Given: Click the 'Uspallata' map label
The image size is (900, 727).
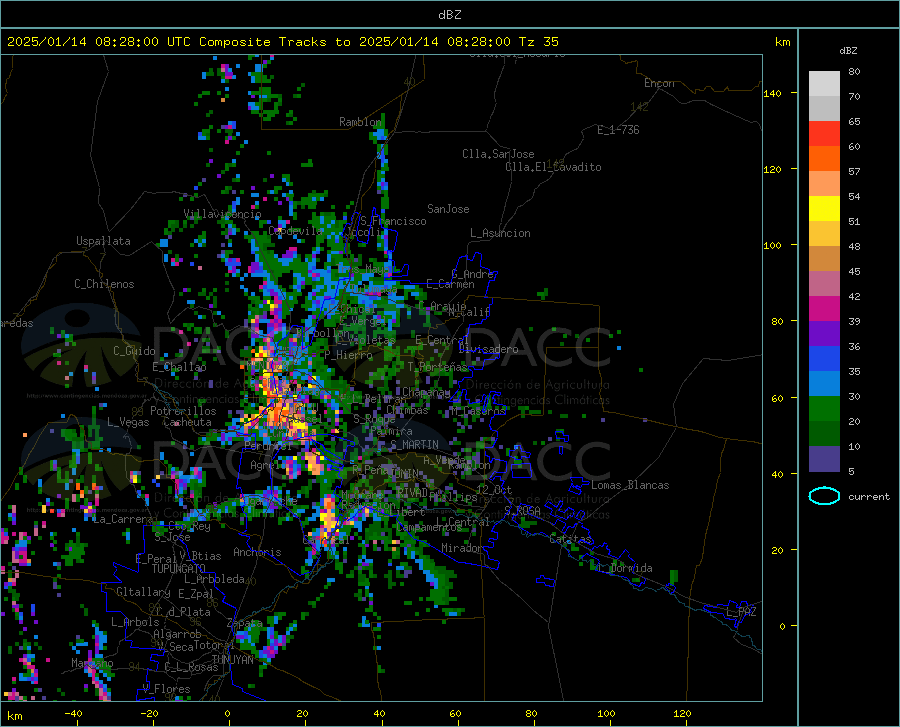Looking at the screenshot, I should pyautogui.click(x=103, y=241).
